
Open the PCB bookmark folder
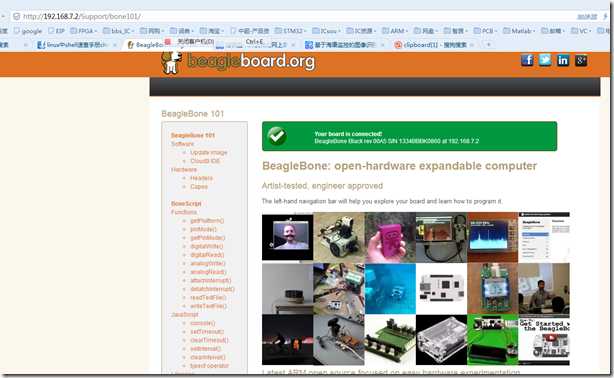coord(485,31)
